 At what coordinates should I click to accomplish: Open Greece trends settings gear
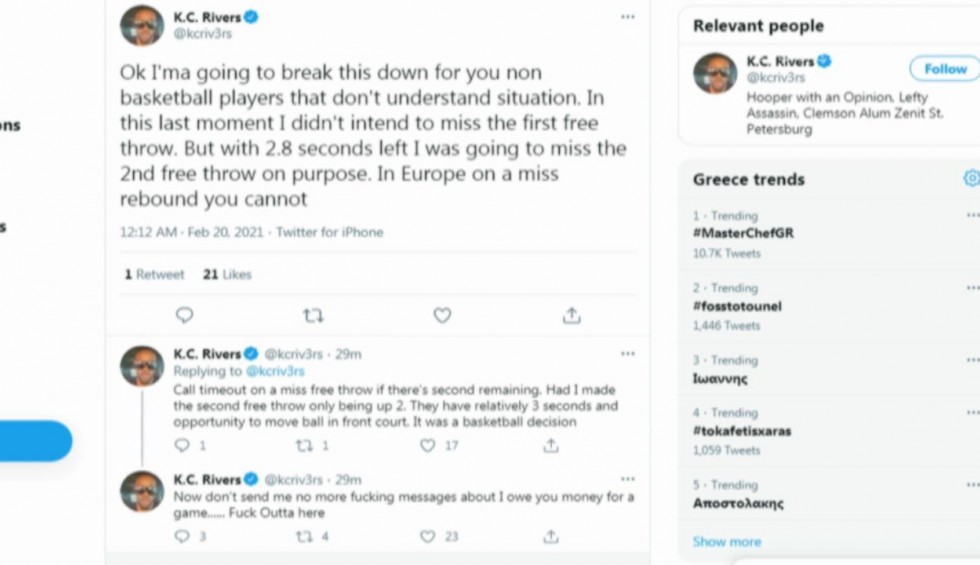point(971,179)
